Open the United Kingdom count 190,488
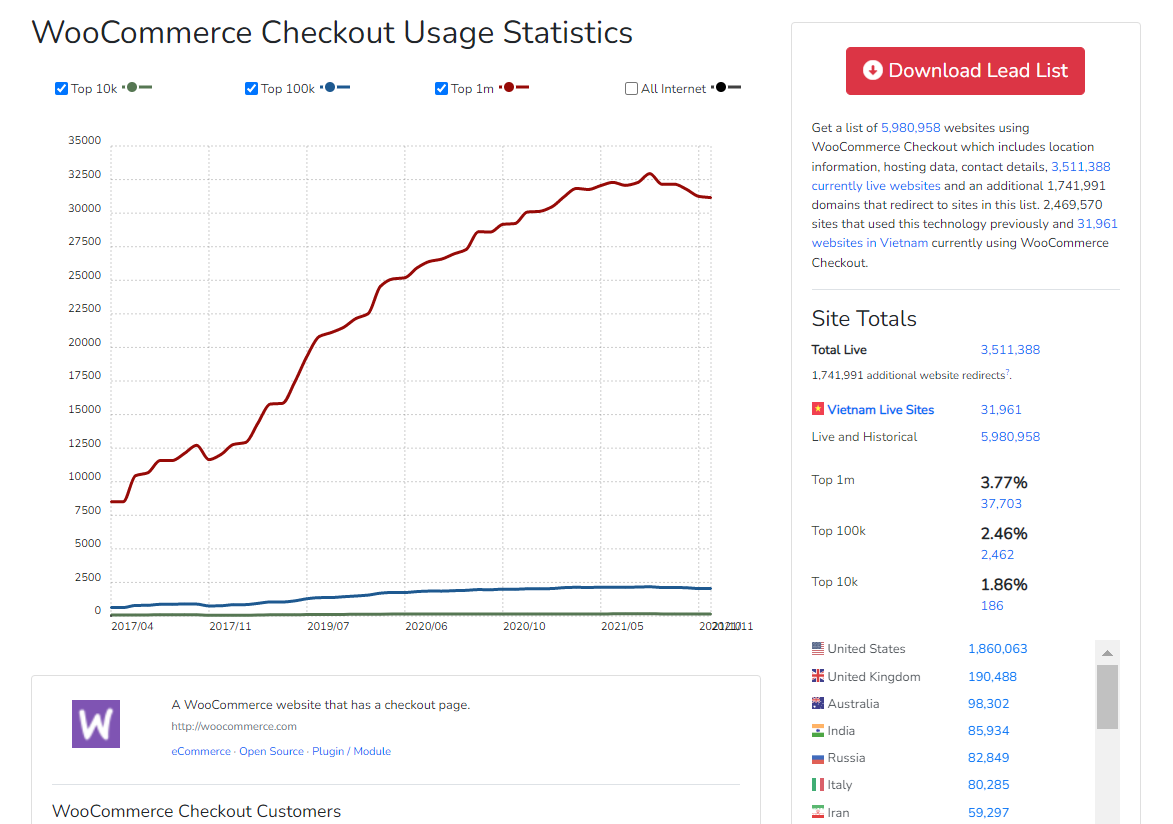This screenshot has height=824, width=1173. pyautogui.click(x=992, y=677)
